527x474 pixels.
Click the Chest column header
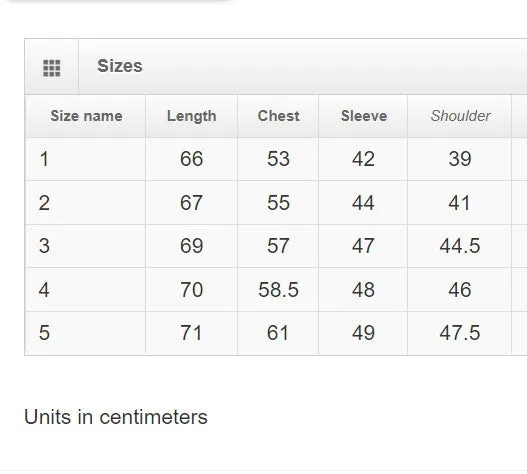point(278,116)
